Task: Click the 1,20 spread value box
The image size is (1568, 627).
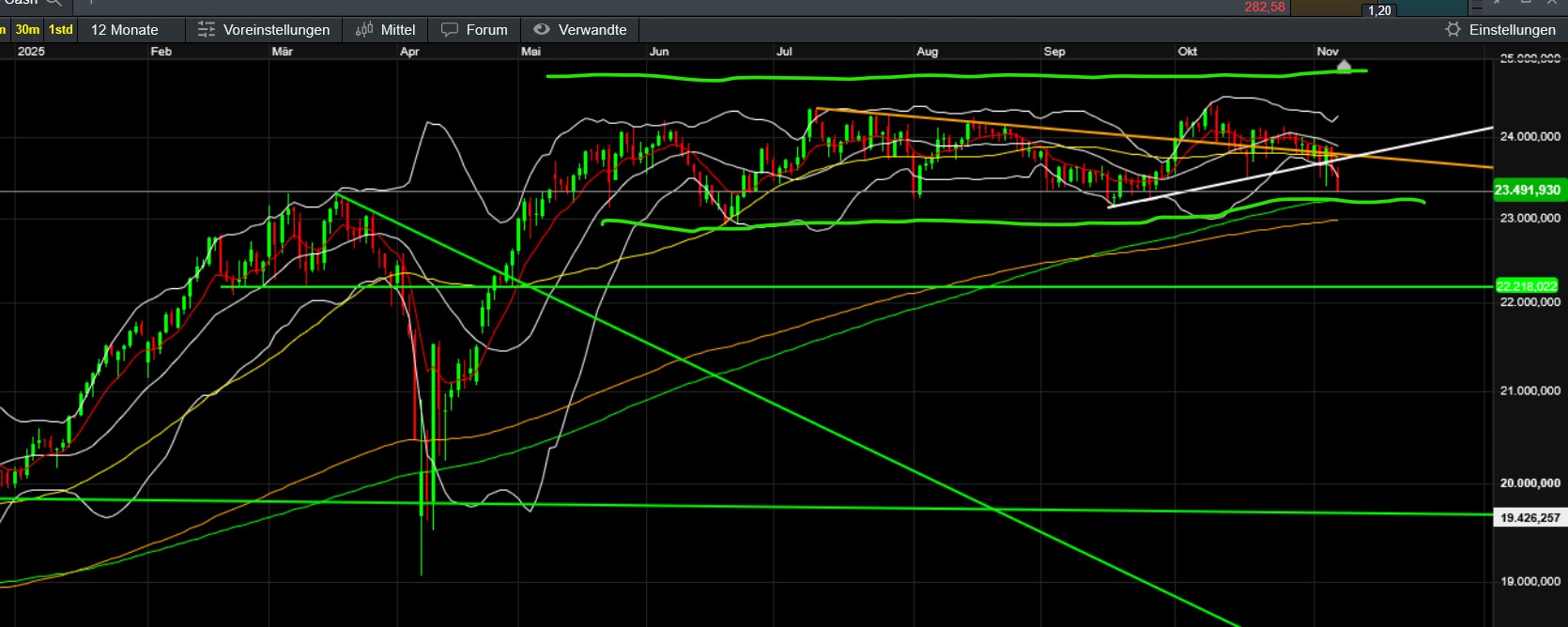Action: tap(1379, 10)
